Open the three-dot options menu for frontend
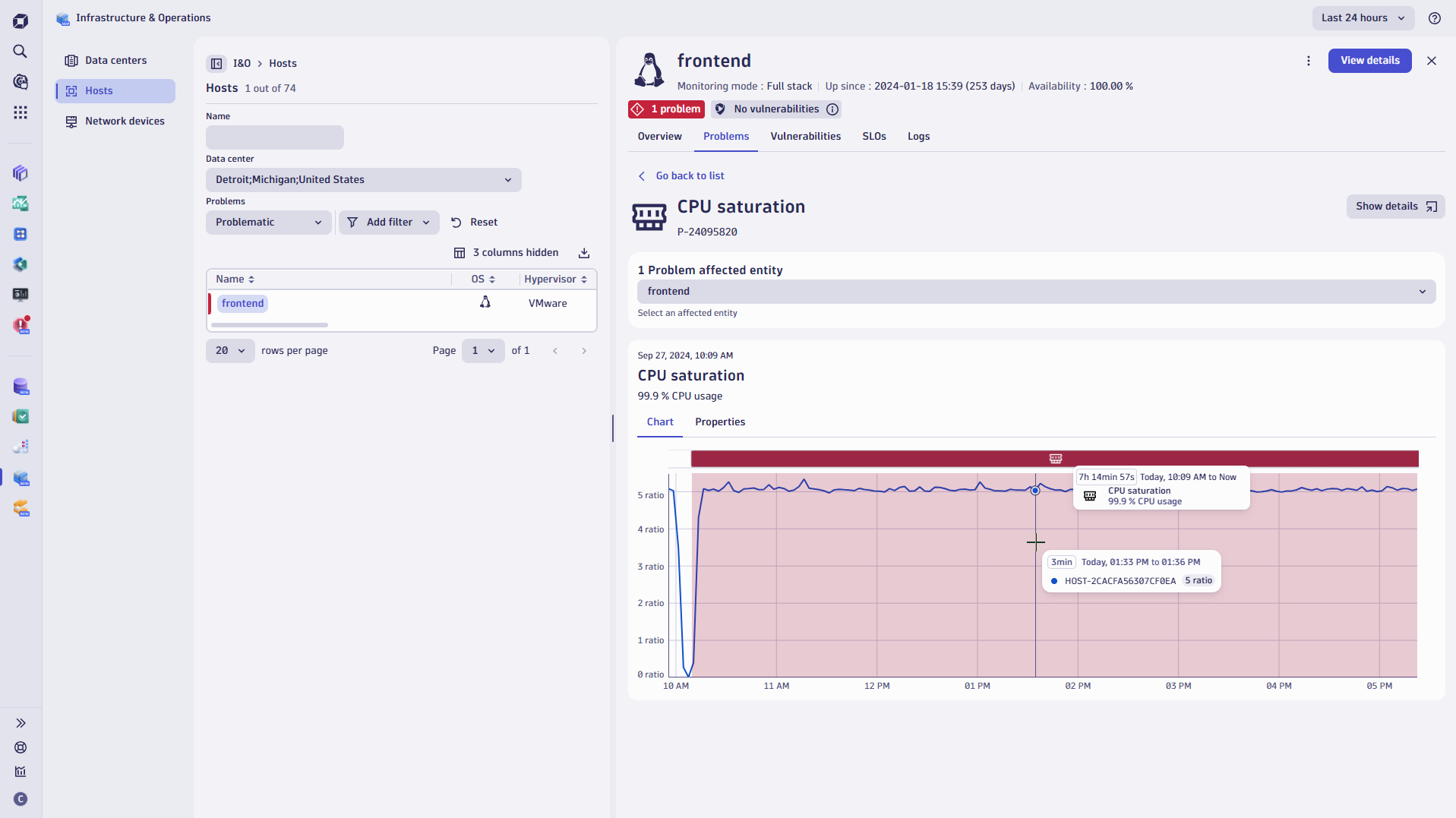 1309,61
